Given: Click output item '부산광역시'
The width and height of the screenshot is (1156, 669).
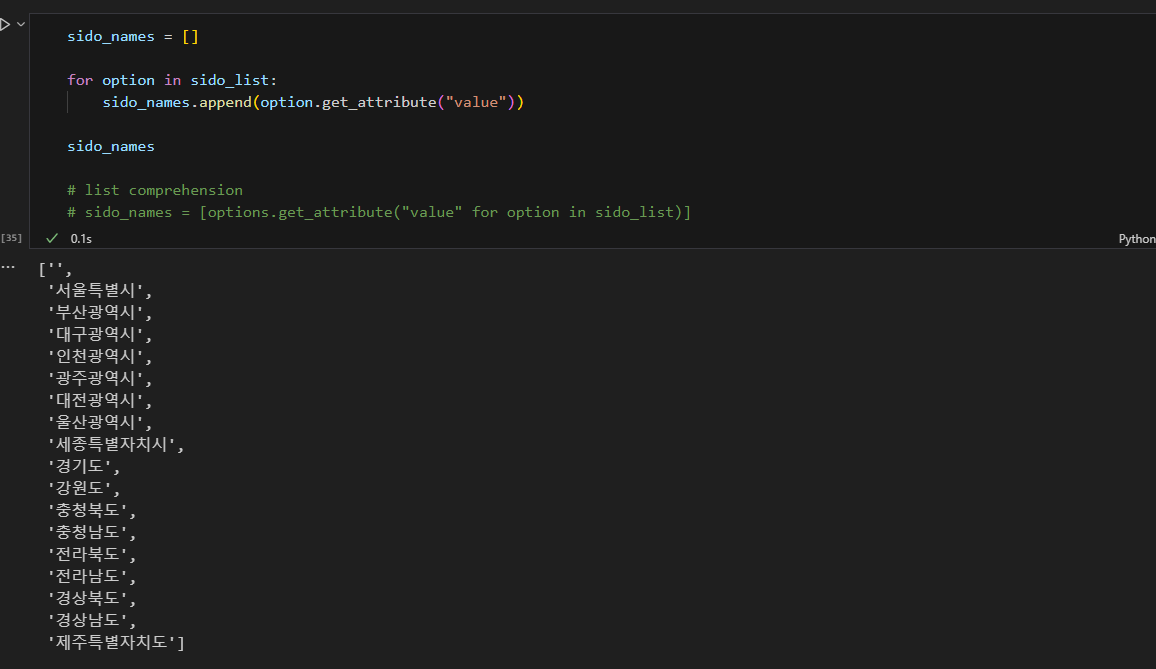Looking at the screenshot, I should point(100,313).
